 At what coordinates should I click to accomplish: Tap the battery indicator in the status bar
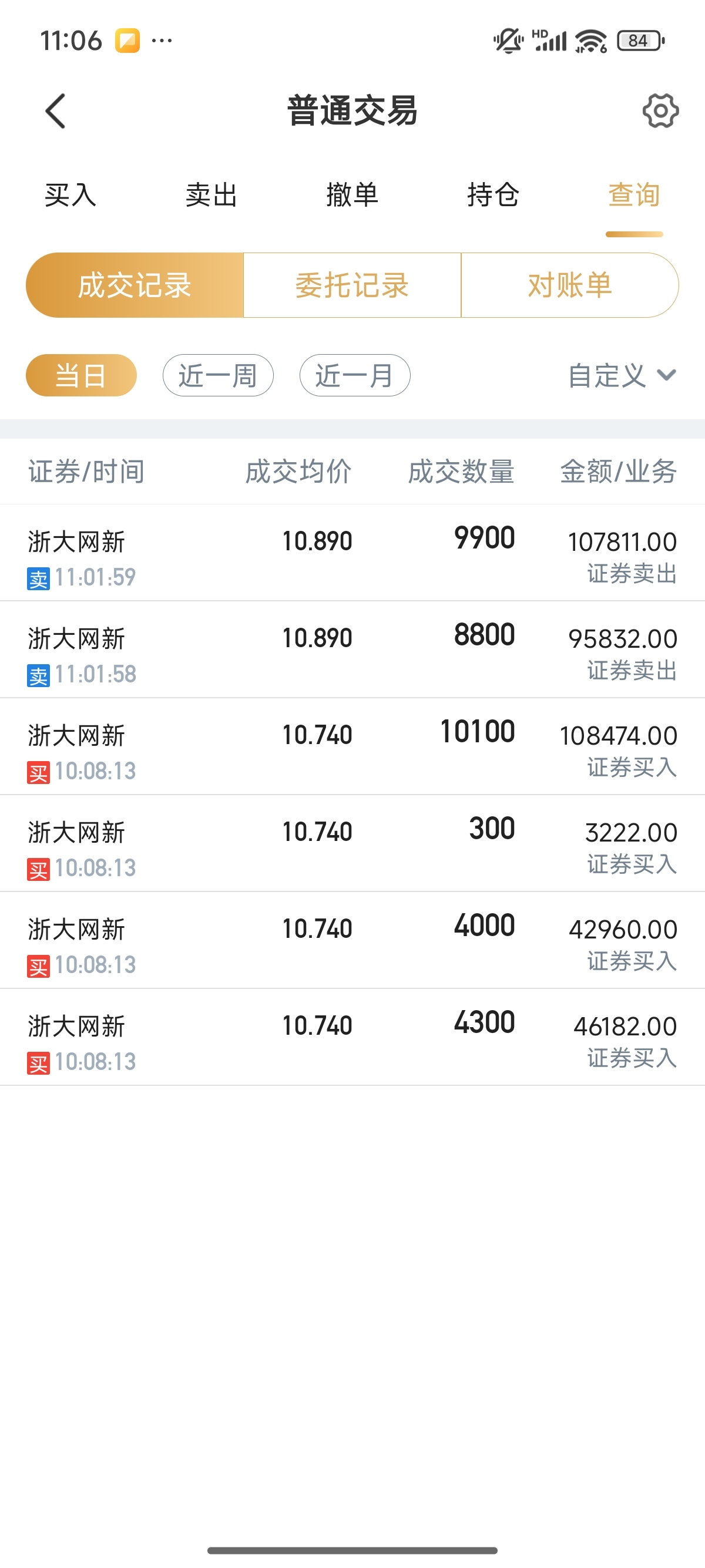click(x=639, y=41)
